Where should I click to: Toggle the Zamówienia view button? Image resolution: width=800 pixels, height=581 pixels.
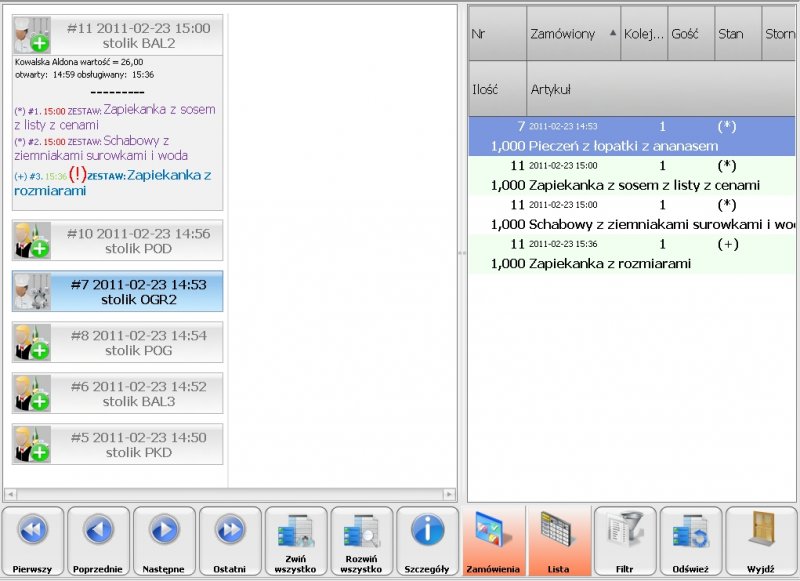click(493, 541)
